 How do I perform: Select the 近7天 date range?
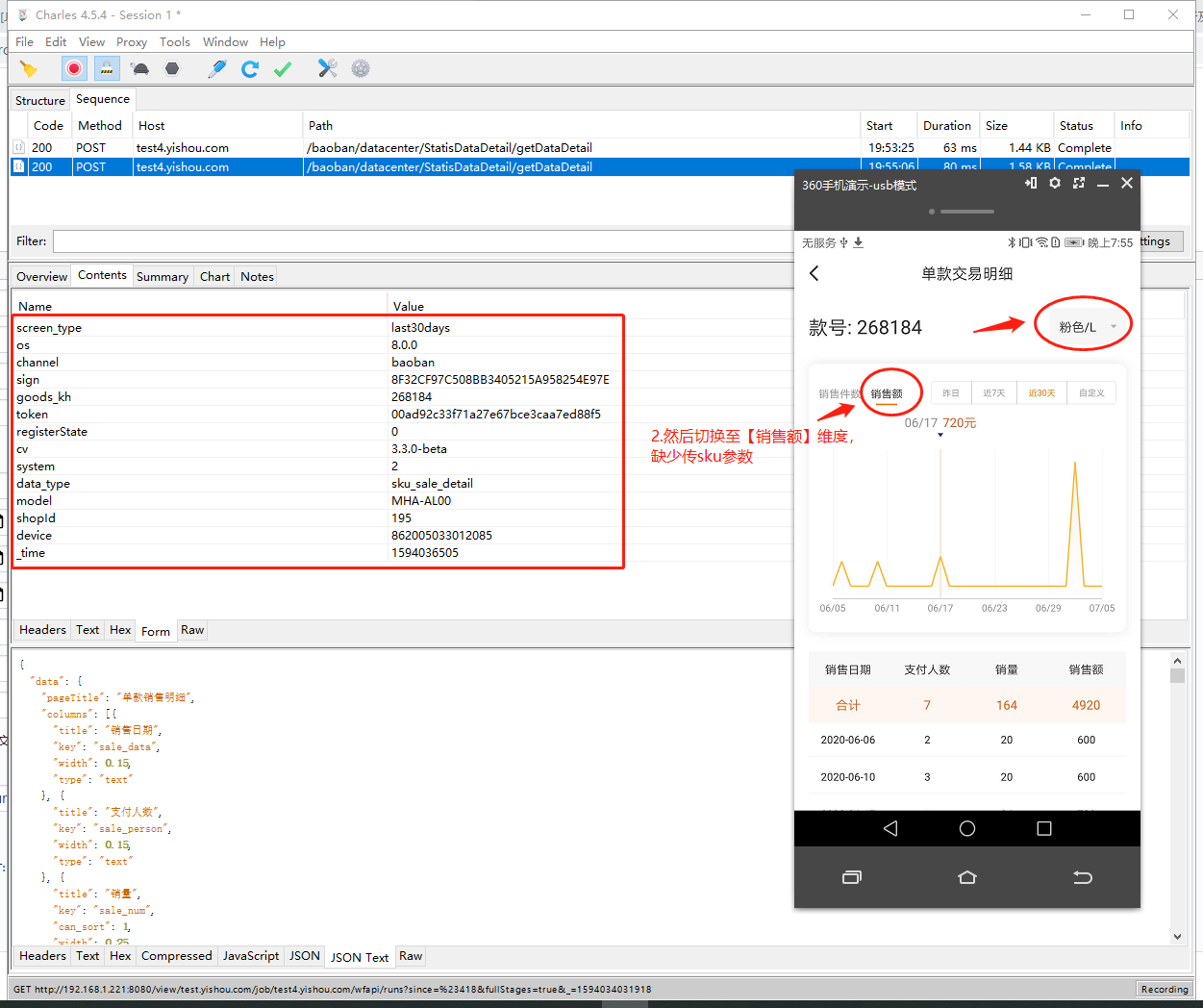click(x=994, y=393)
